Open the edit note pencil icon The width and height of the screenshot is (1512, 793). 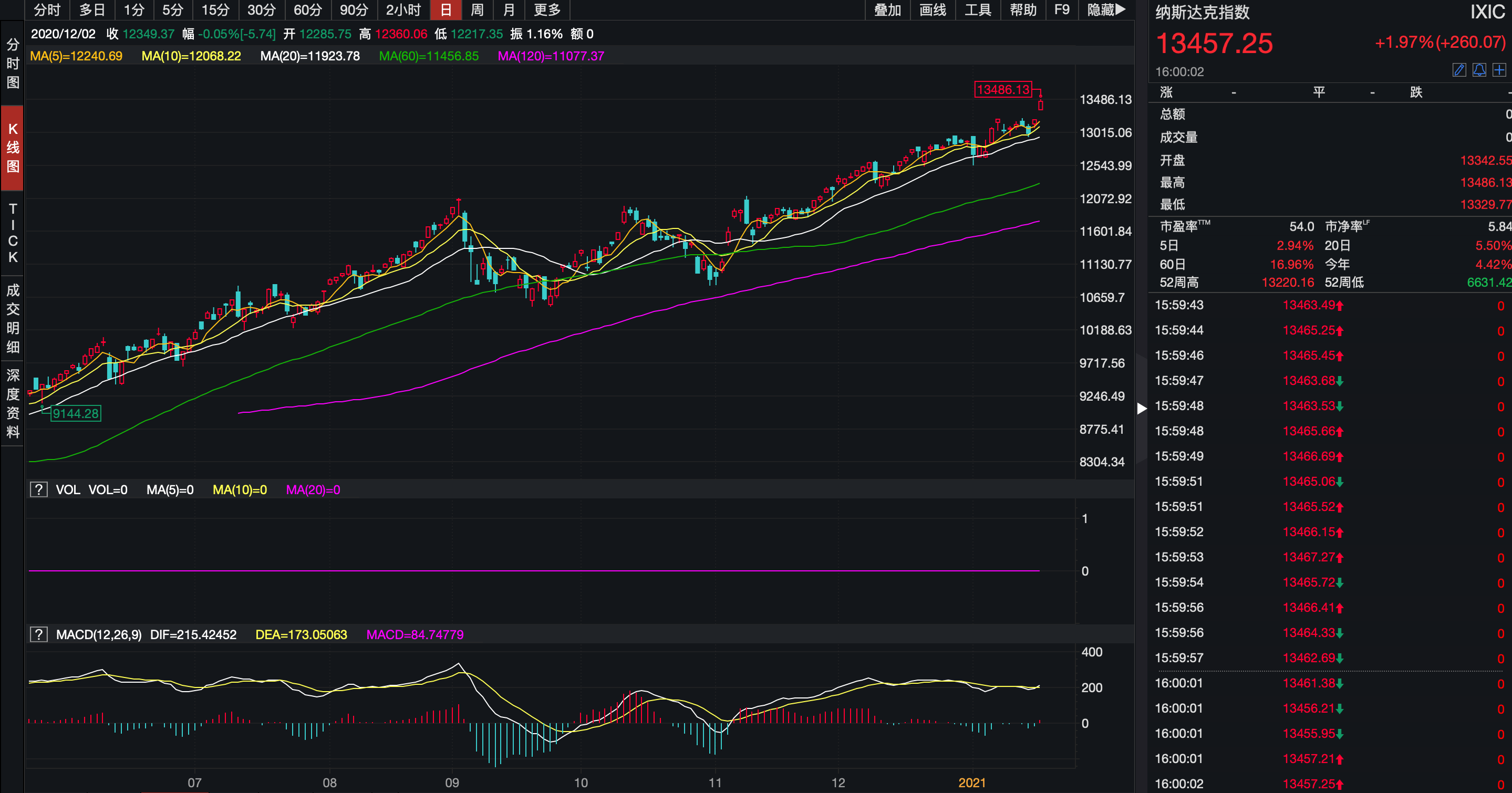(1459, 70)
